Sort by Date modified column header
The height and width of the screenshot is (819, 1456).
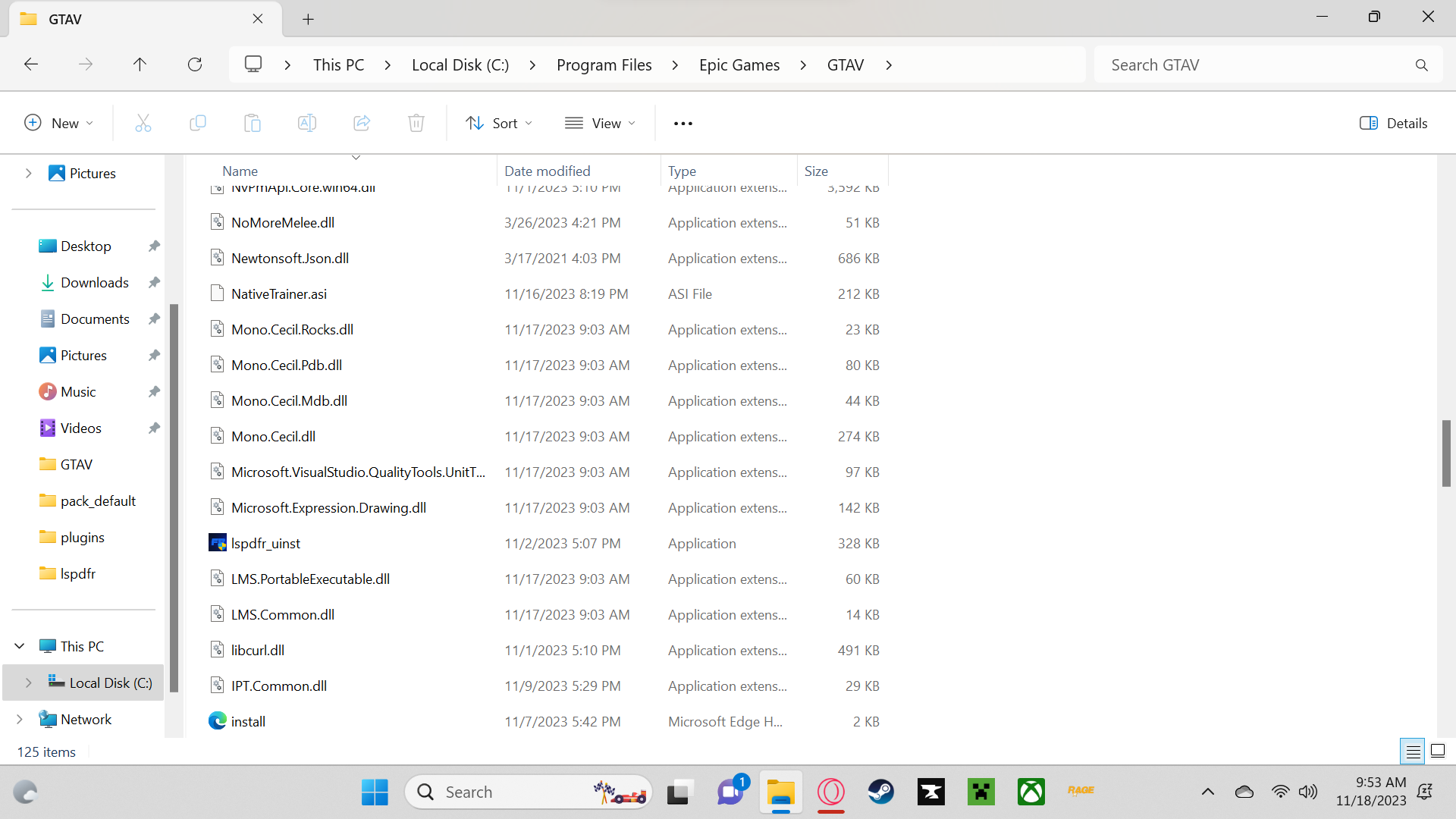(547, 171)
